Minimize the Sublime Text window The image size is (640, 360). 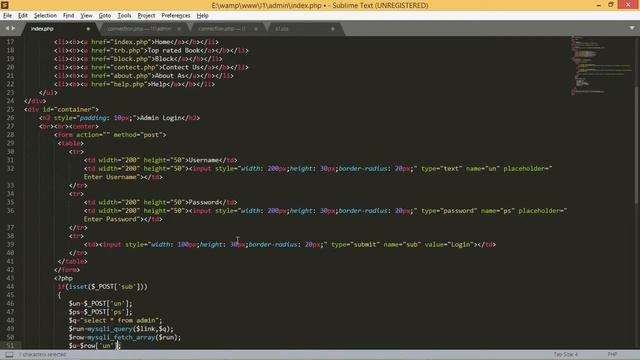click(x=598, y=5)
